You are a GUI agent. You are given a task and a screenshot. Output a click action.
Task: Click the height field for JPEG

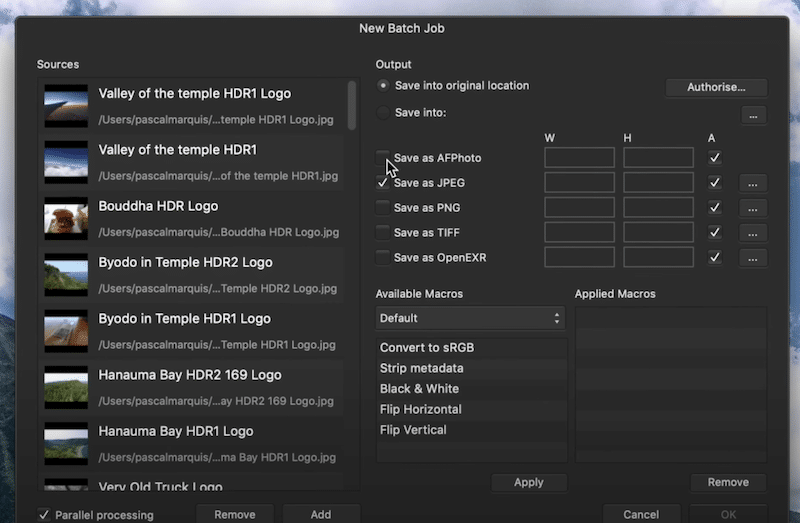658,183
